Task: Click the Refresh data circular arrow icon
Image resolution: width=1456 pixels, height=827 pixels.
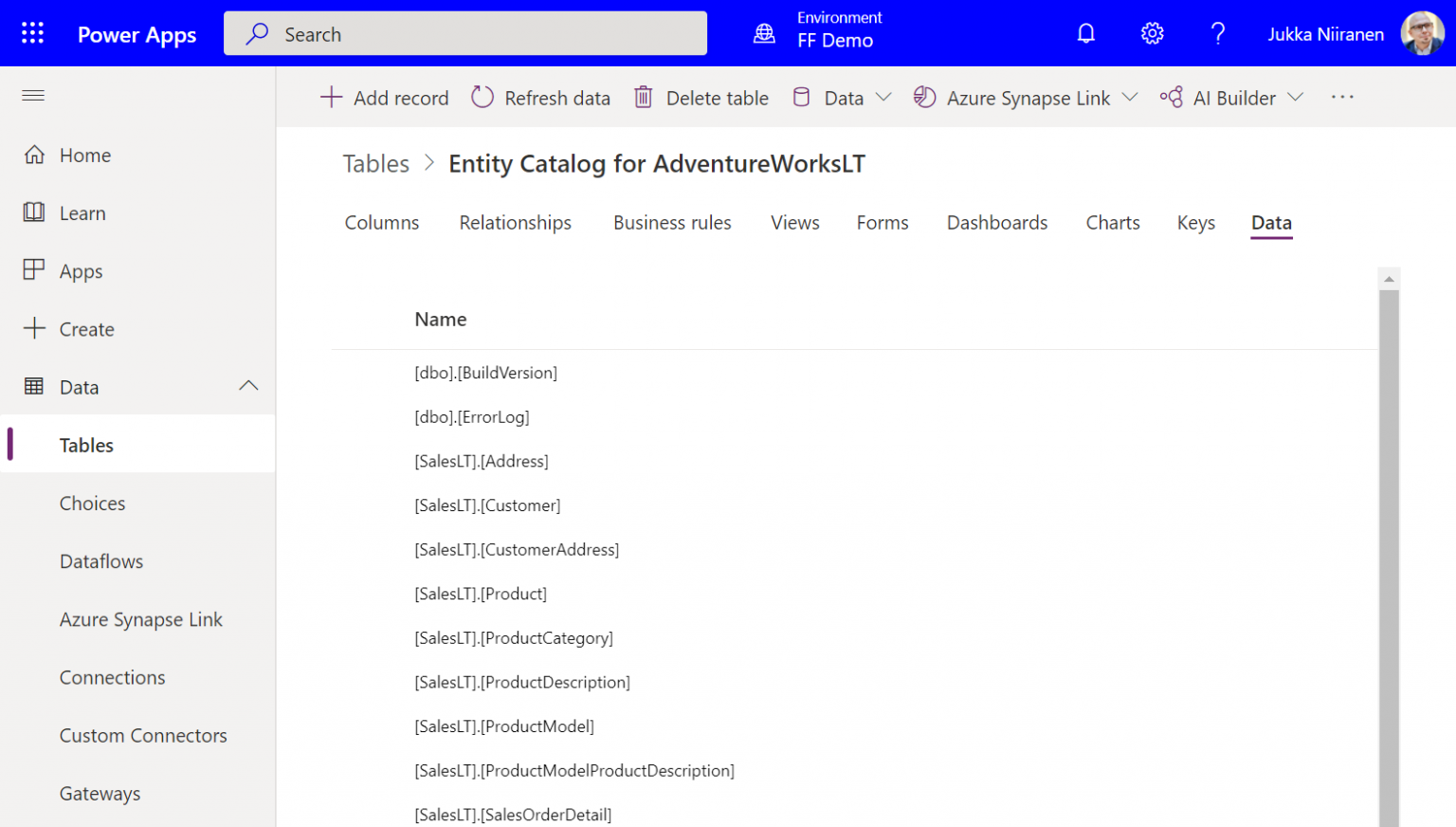Action: (482, 97)
